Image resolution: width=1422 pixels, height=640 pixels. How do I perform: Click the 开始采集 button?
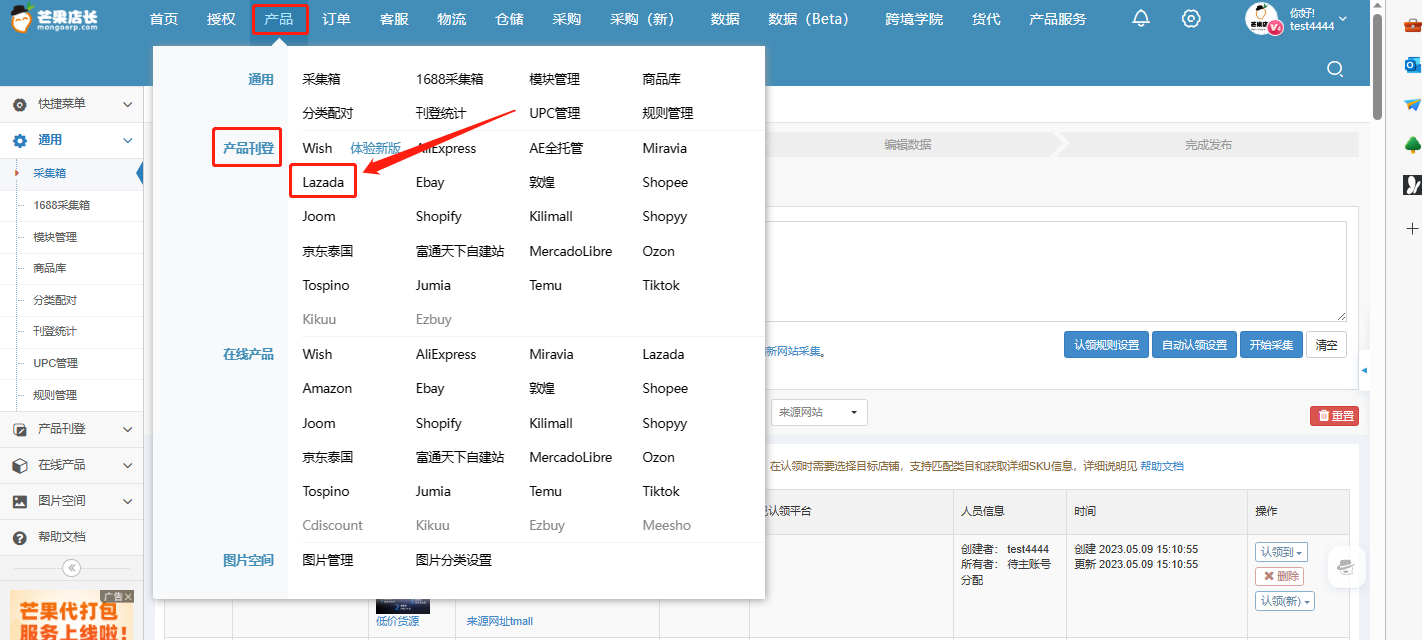point(1272,345)
